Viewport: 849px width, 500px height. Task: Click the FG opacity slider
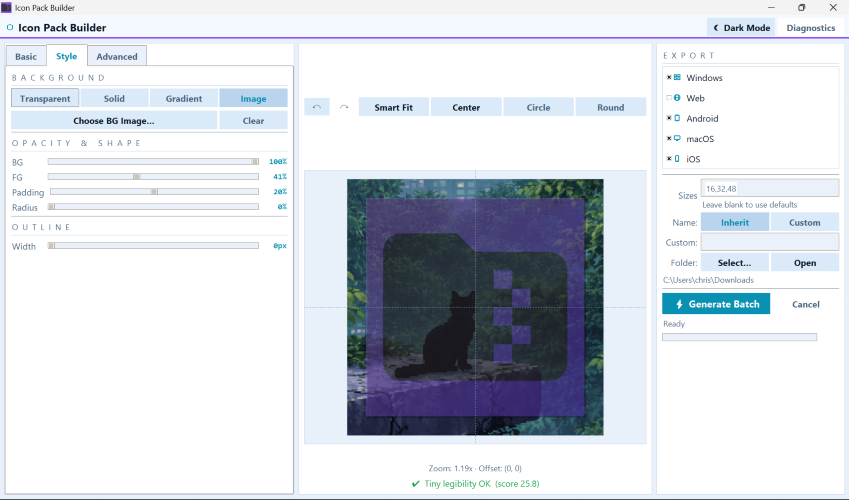[x=153, y=176]
